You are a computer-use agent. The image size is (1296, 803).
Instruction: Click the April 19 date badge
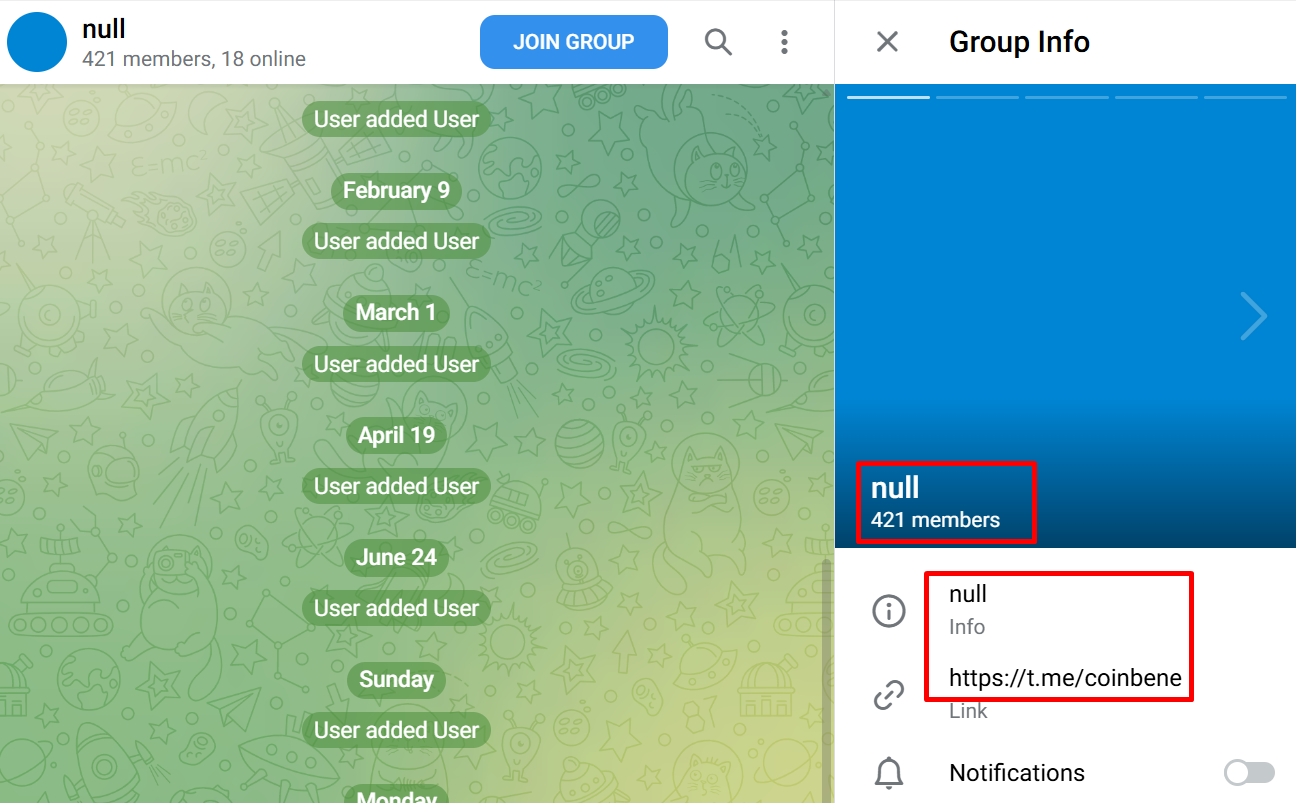click(396, 435)
